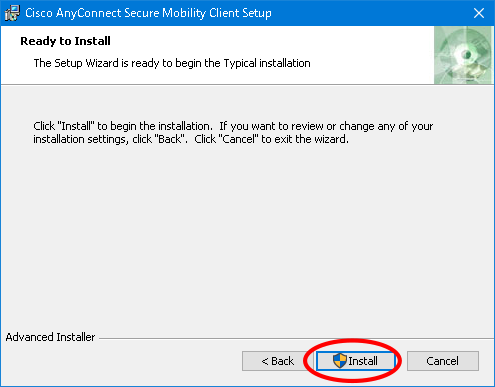Viewport: 495px width, 387px height.
Task: Click the quoted "Install" word in instructions
Action: (76, 126)
